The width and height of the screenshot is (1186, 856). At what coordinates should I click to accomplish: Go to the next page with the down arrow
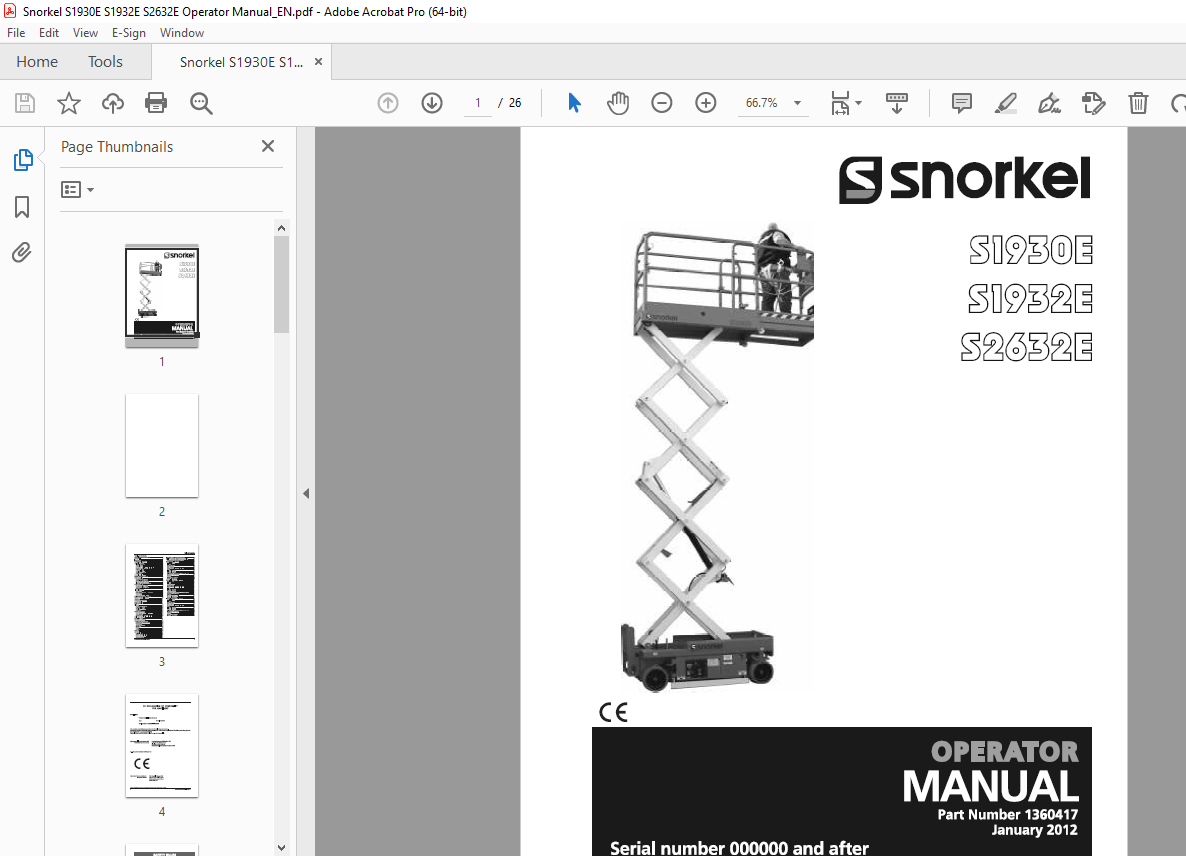(432, 103)
